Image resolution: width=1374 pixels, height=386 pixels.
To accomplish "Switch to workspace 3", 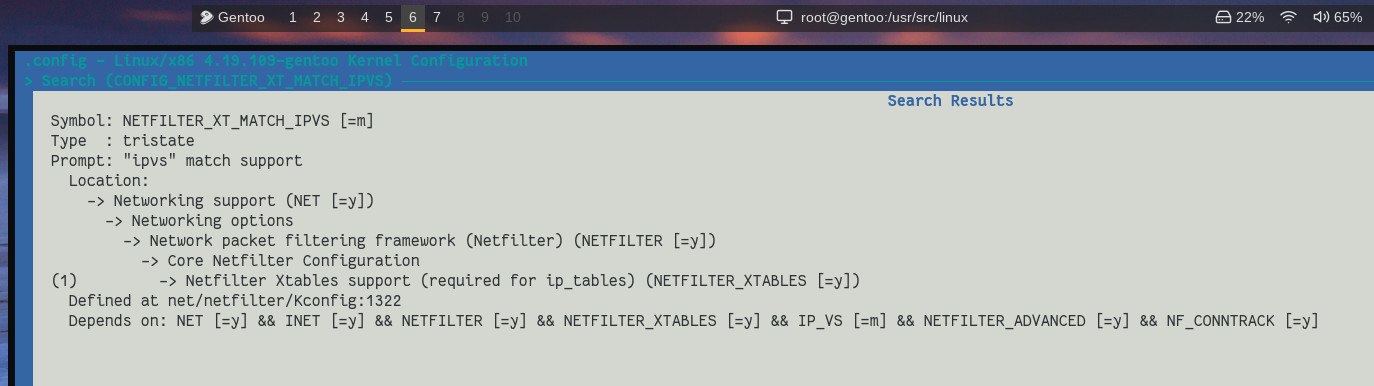I will [340, 17].
